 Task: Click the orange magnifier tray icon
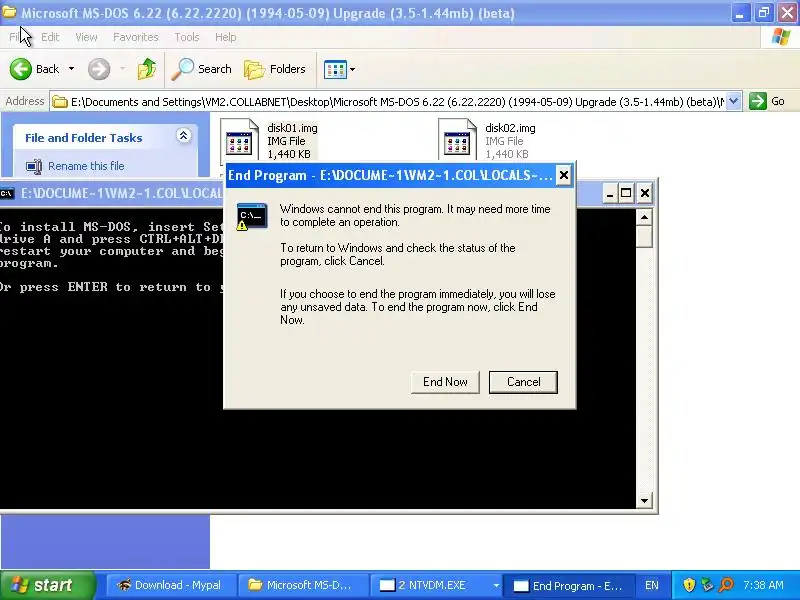tap(726, 585)
